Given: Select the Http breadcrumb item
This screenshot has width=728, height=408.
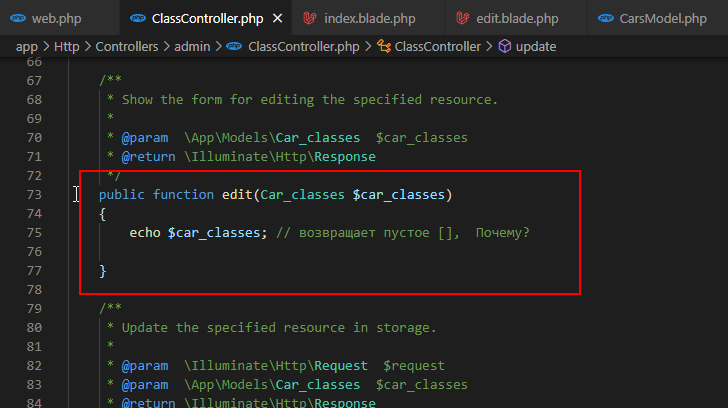Looking at the screenshot, I should click(x=67, y=46).
